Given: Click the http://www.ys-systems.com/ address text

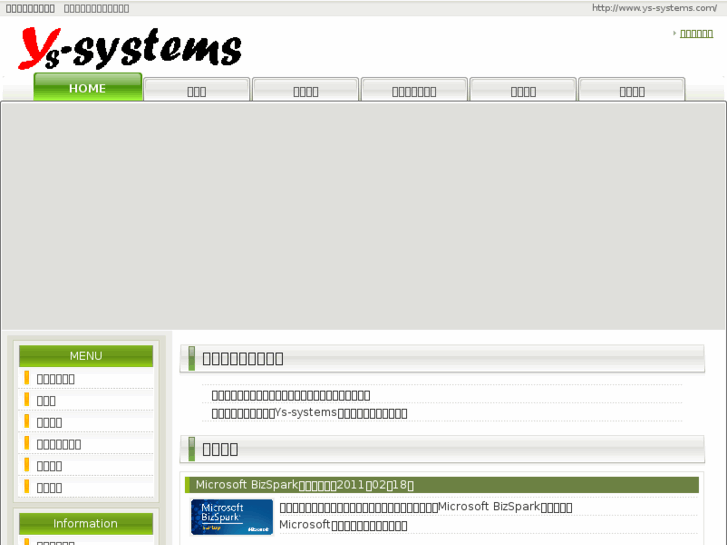Looking at the screenshot, I should [x=654, y=8].
